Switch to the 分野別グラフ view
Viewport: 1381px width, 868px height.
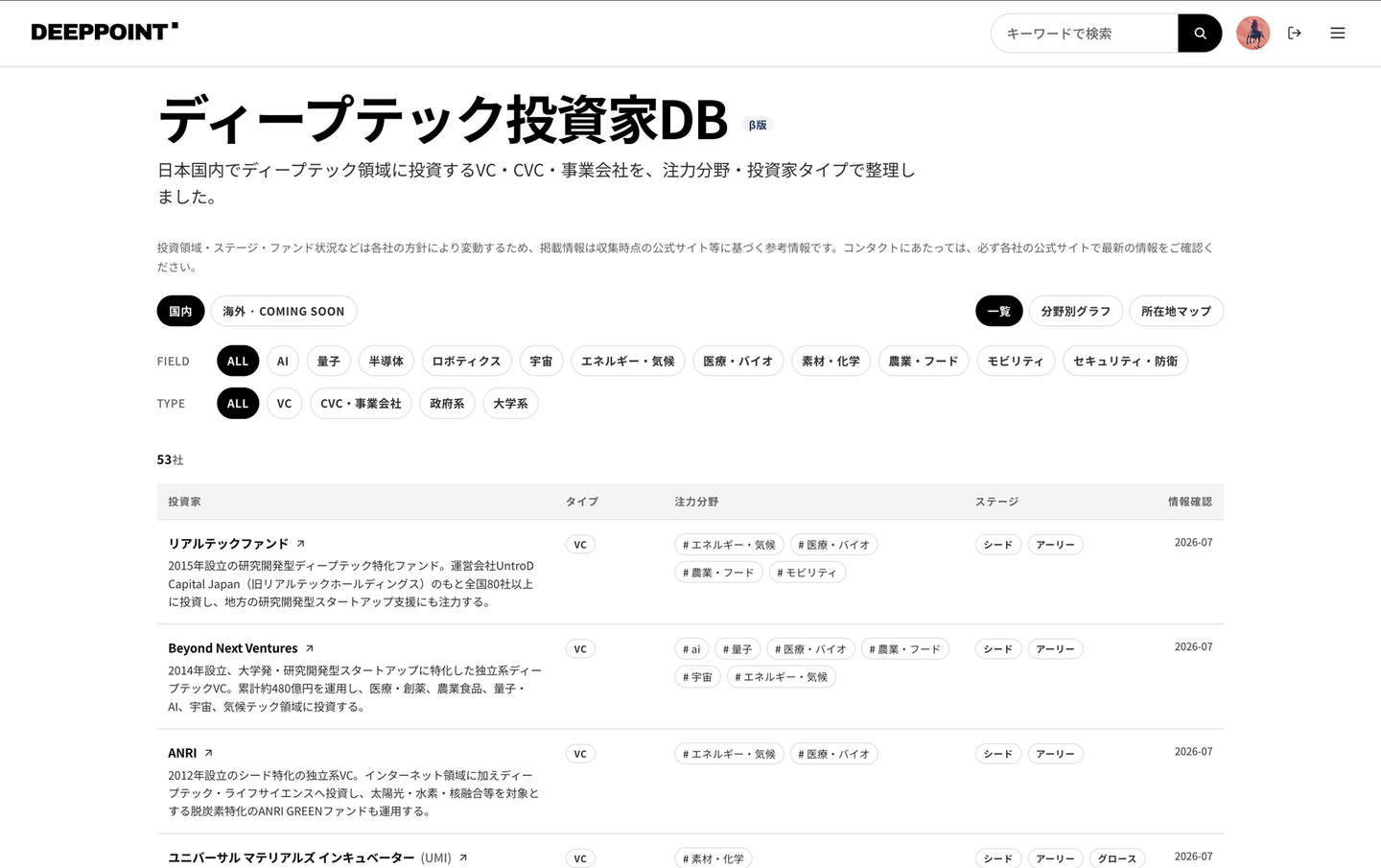(x=1076, y=311)
